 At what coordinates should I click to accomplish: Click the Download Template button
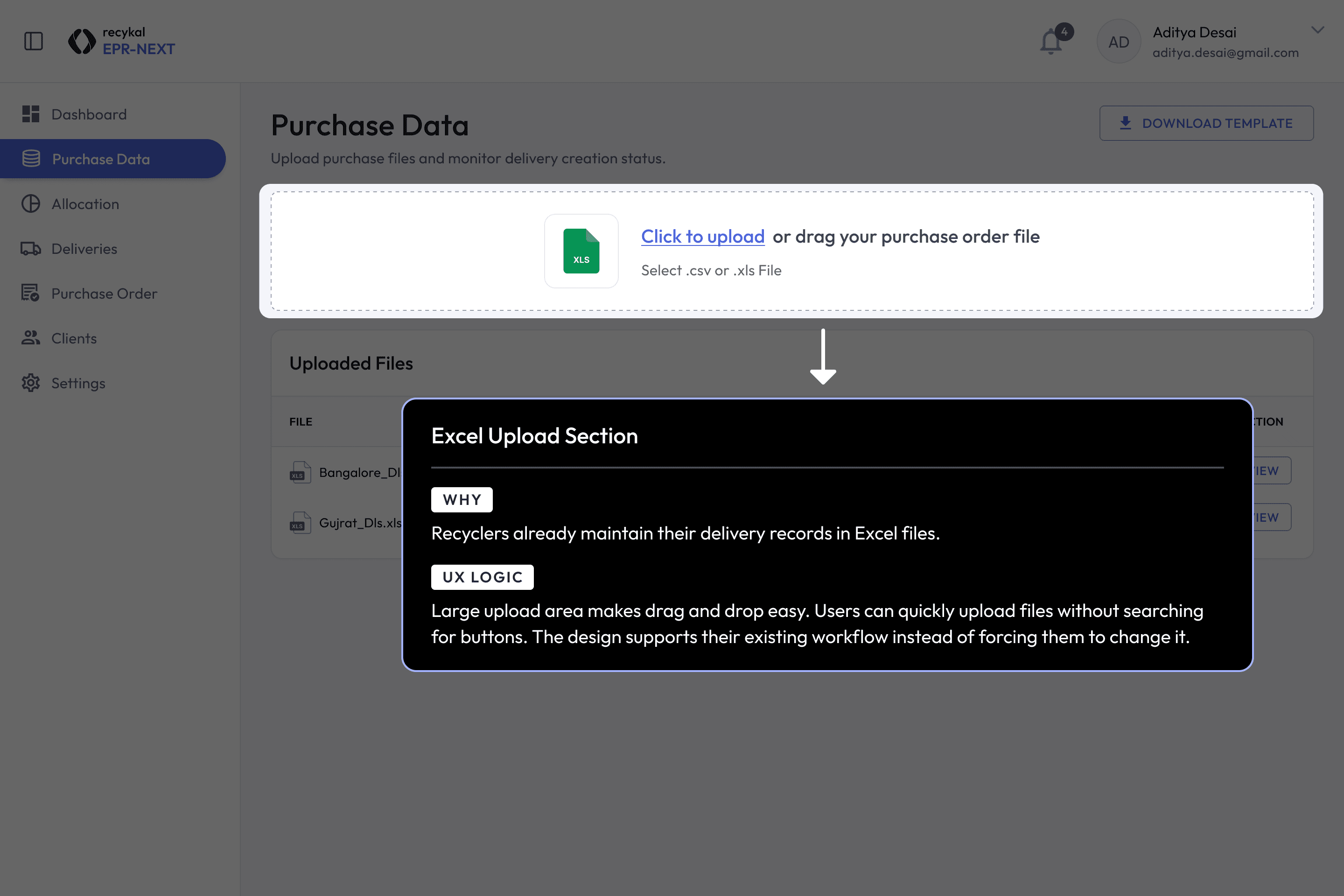tap(1206, 123)
